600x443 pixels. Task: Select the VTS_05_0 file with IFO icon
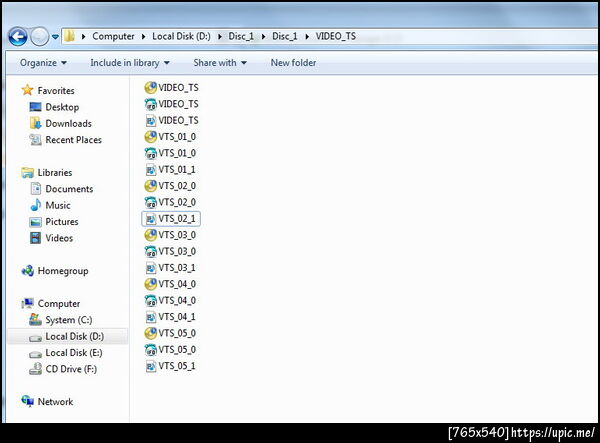point(170,350)
